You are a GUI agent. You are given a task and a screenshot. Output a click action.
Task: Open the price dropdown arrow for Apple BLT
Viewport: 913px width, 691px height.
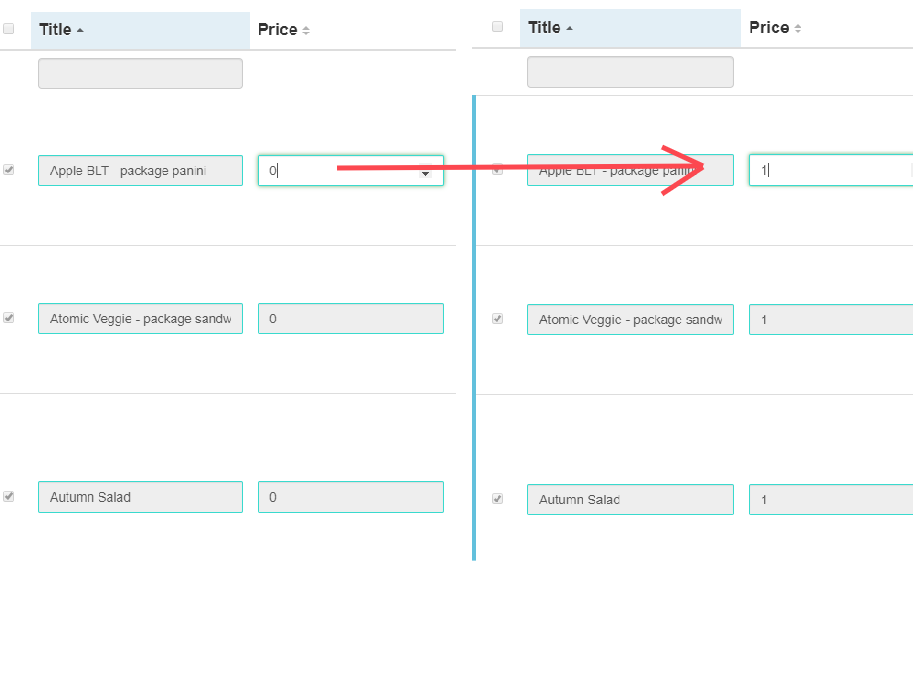(x=426, y=173)
